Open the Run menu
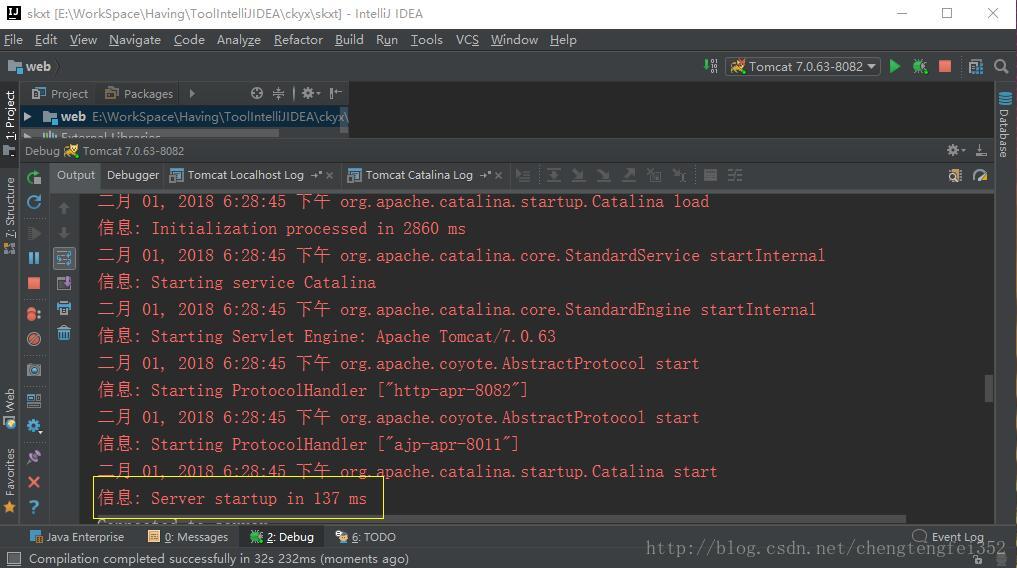 pos(387,40)
